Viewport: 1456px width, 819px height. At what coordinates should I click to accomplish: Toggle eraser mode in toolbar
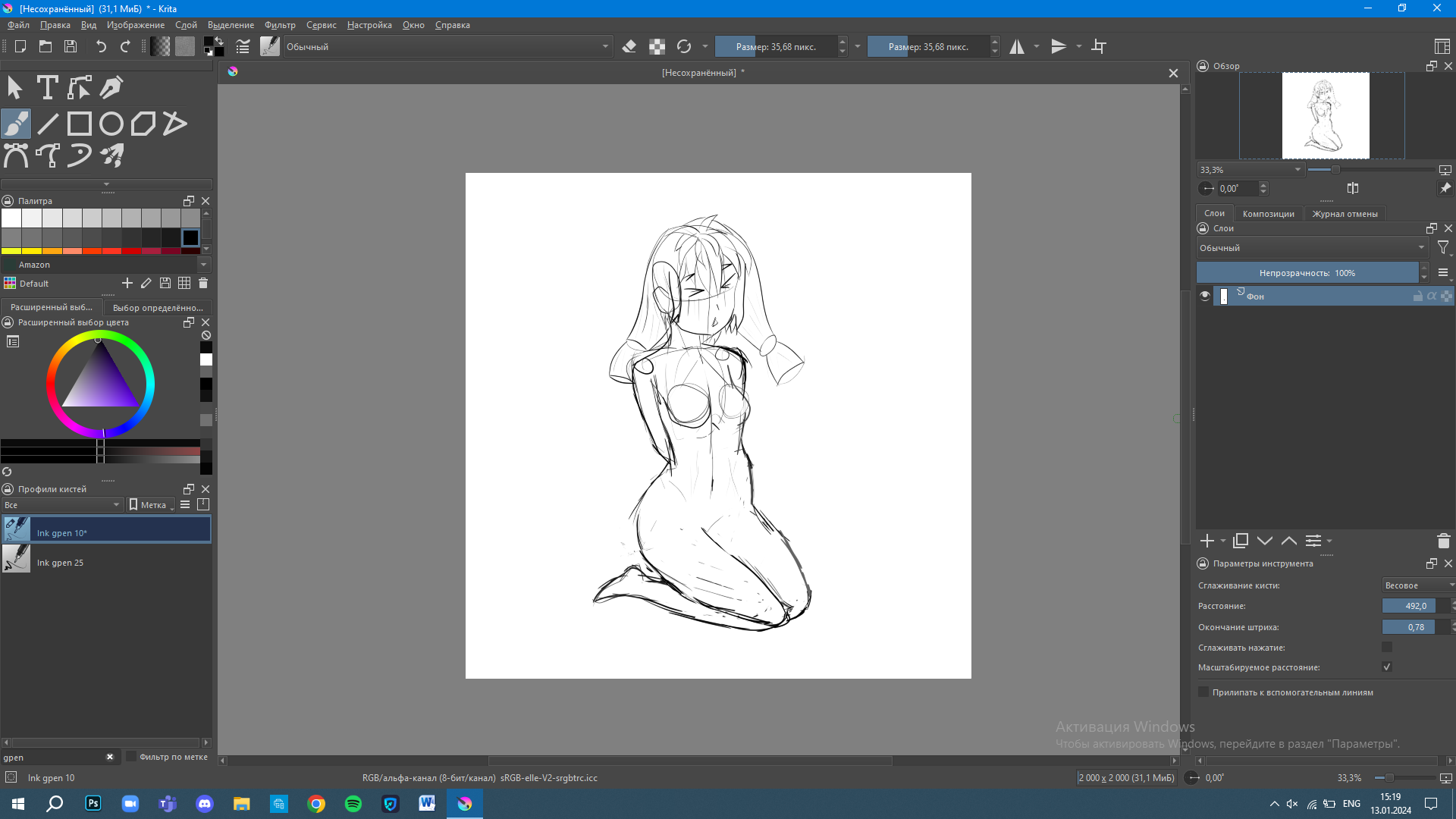point(629,47)
